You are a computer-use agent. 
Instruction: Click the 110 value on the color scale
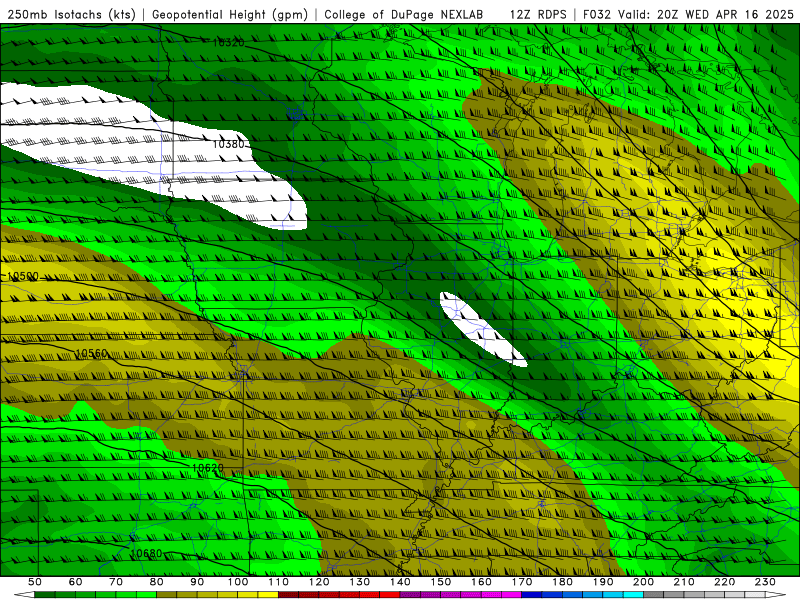click(x=279, y=582)
